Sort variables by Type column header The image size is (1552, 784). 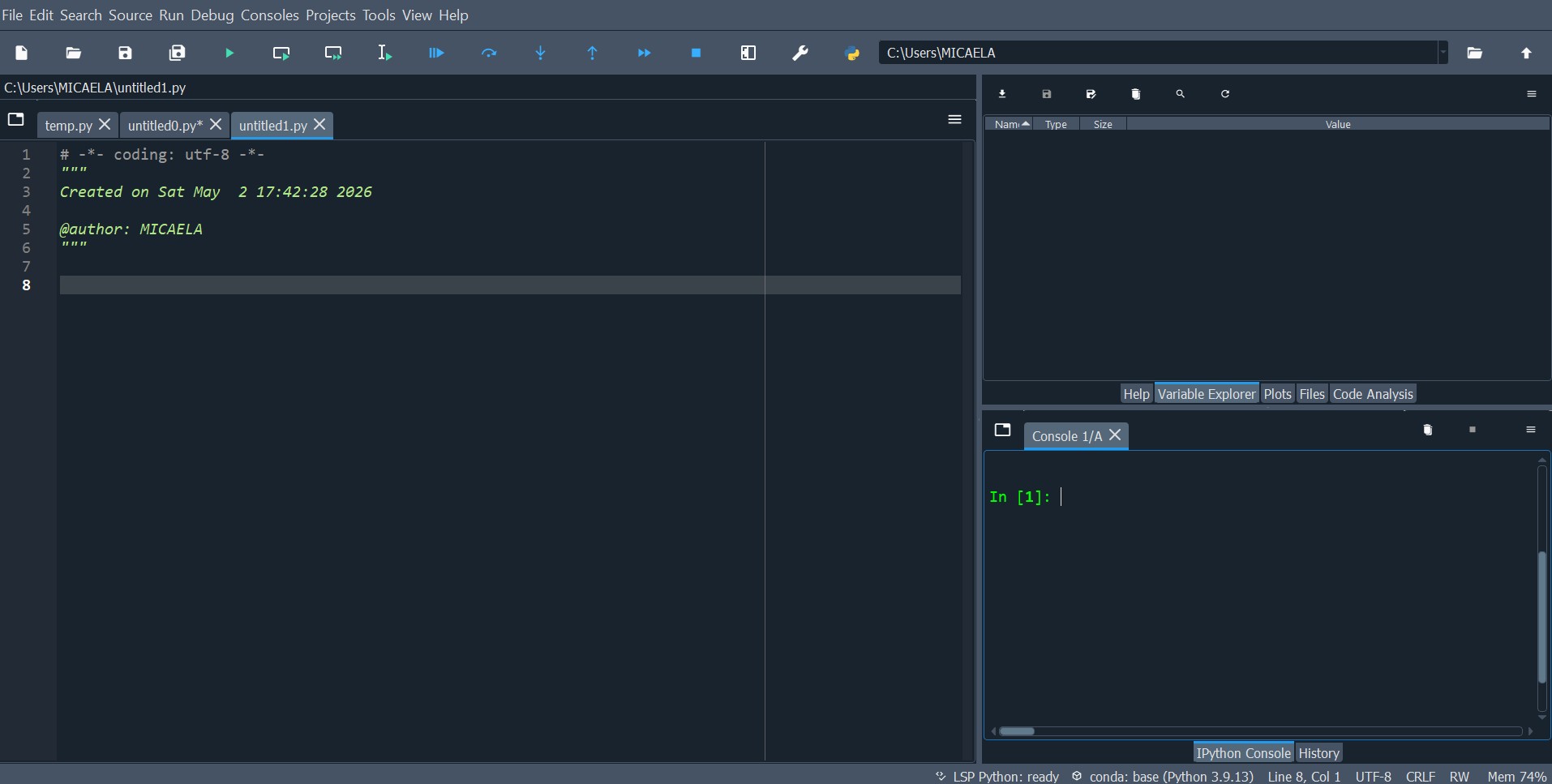point(1056,124)
